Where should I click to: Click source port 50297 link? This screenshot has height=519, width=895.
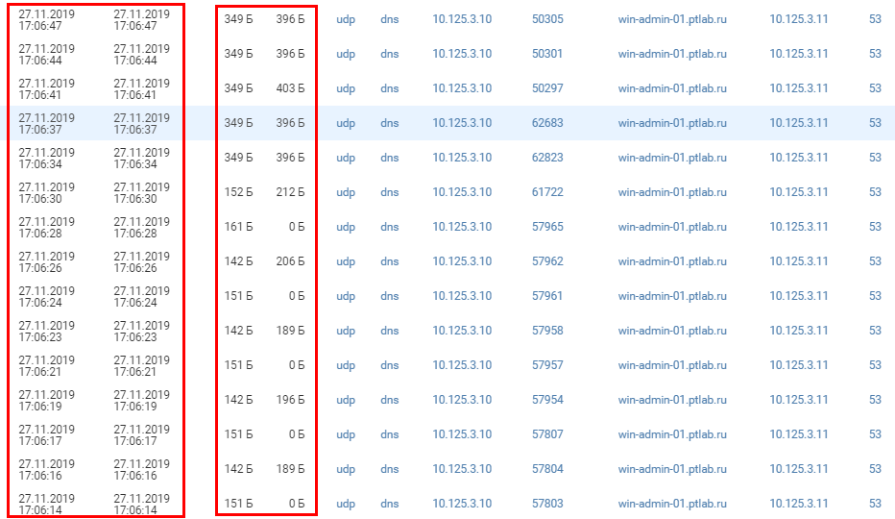547,88
